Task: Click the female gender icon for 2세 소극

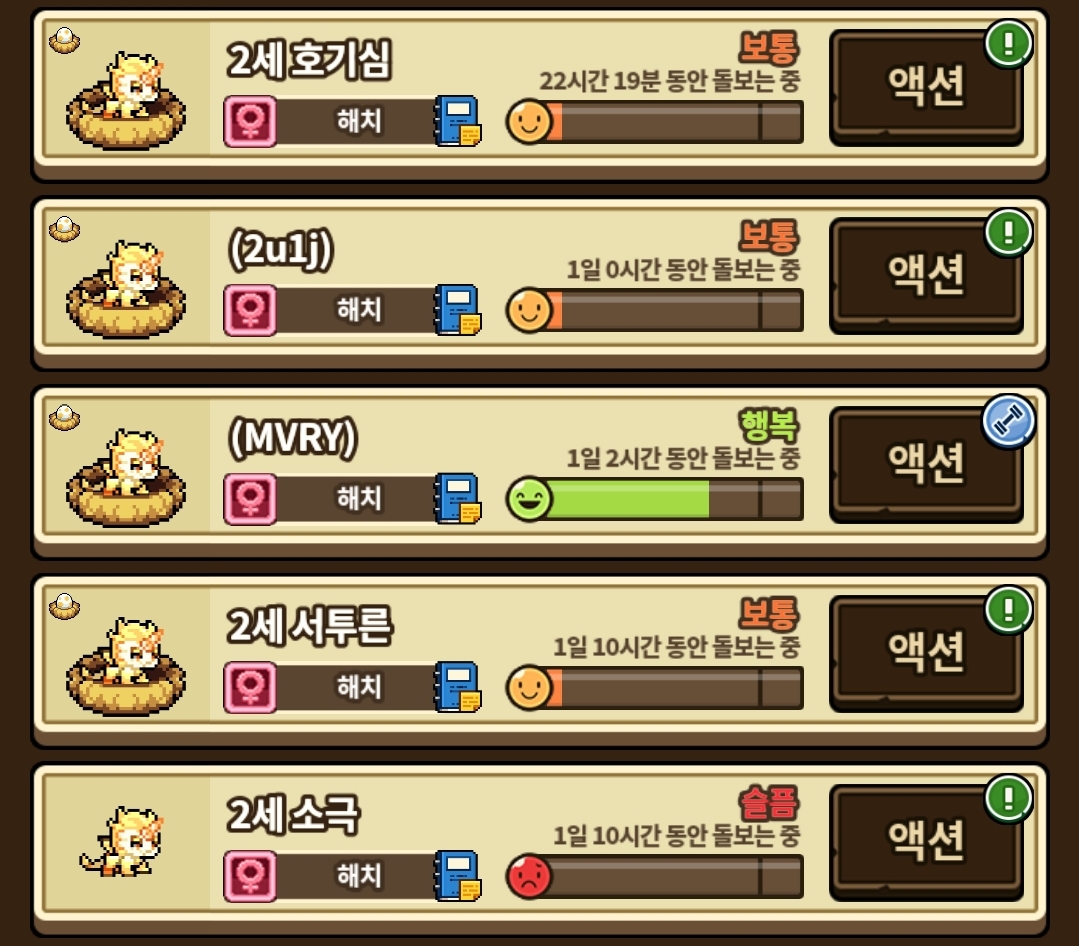Action: click(250, 876)
